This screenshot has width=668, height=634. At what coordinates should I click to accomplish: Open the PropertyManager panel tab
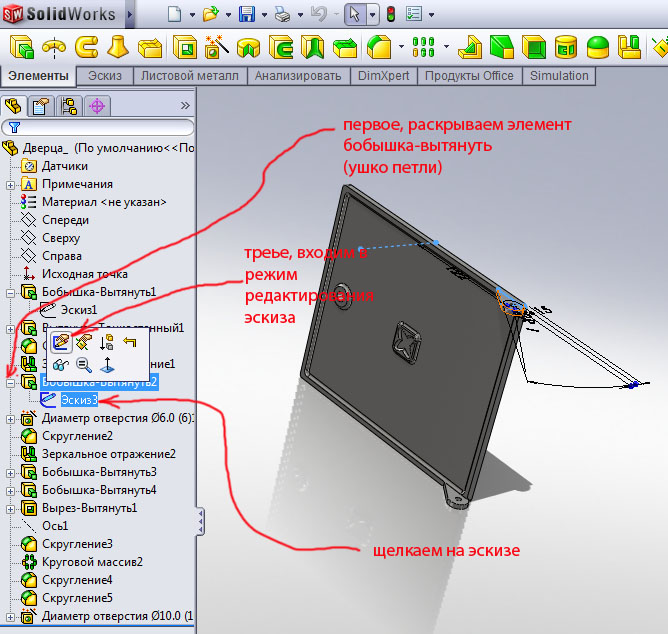coord(41,105)
